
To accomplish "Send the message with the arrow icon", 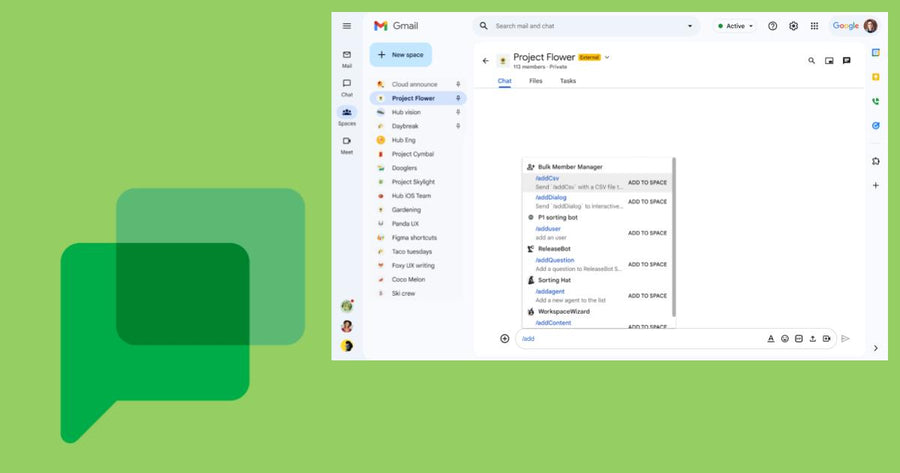I will pyautogui.click(x=845, y=339).
